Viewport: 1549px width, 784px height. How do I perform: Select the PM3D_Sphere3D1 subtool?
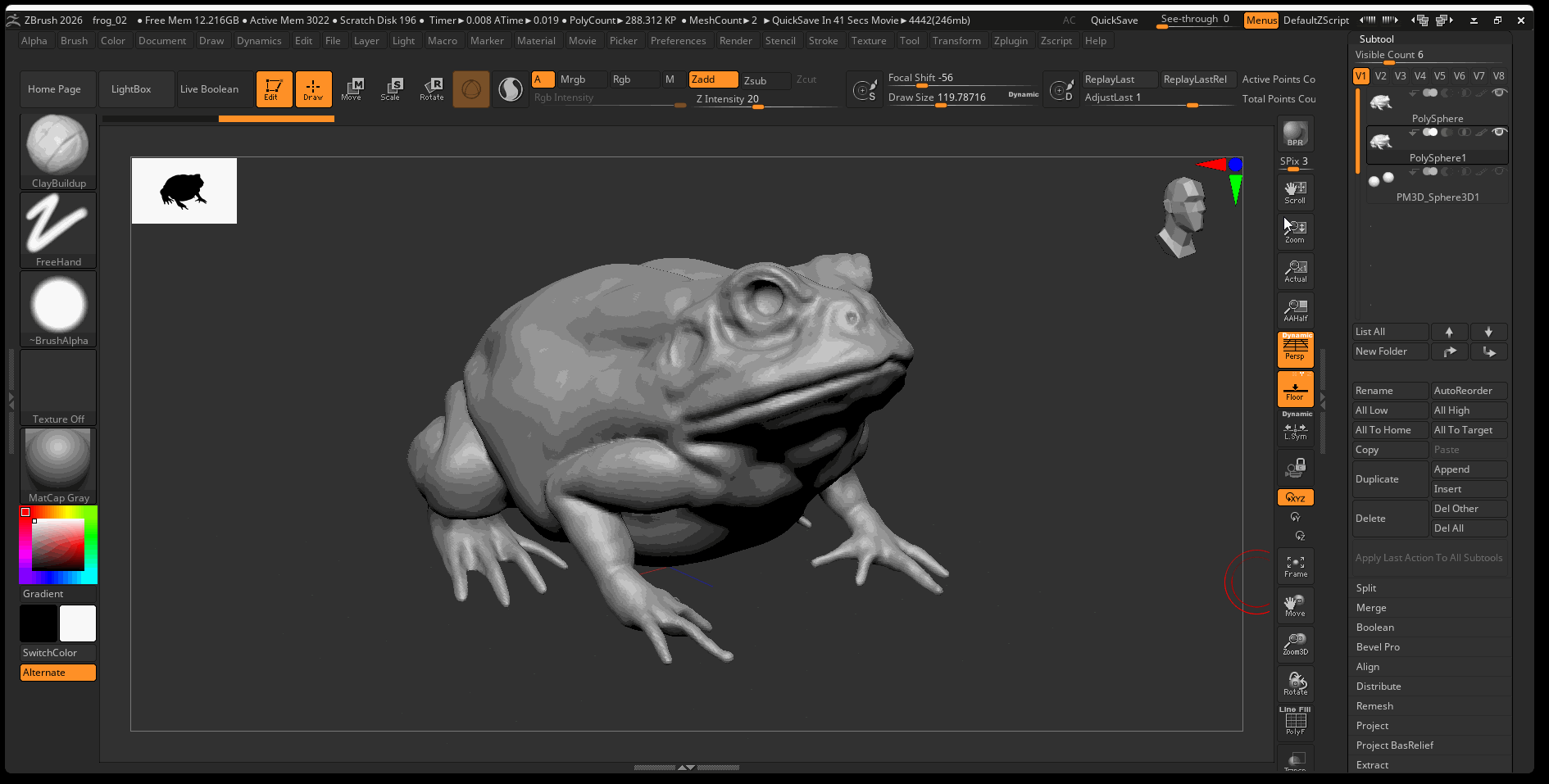point(1437,197)
